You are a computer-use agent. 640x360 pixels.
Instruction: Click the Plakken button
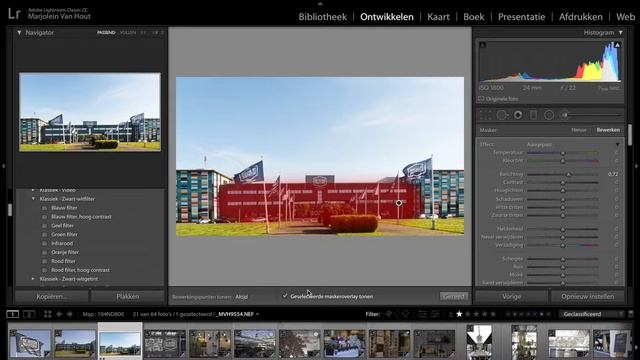click(x=128, y=296)
